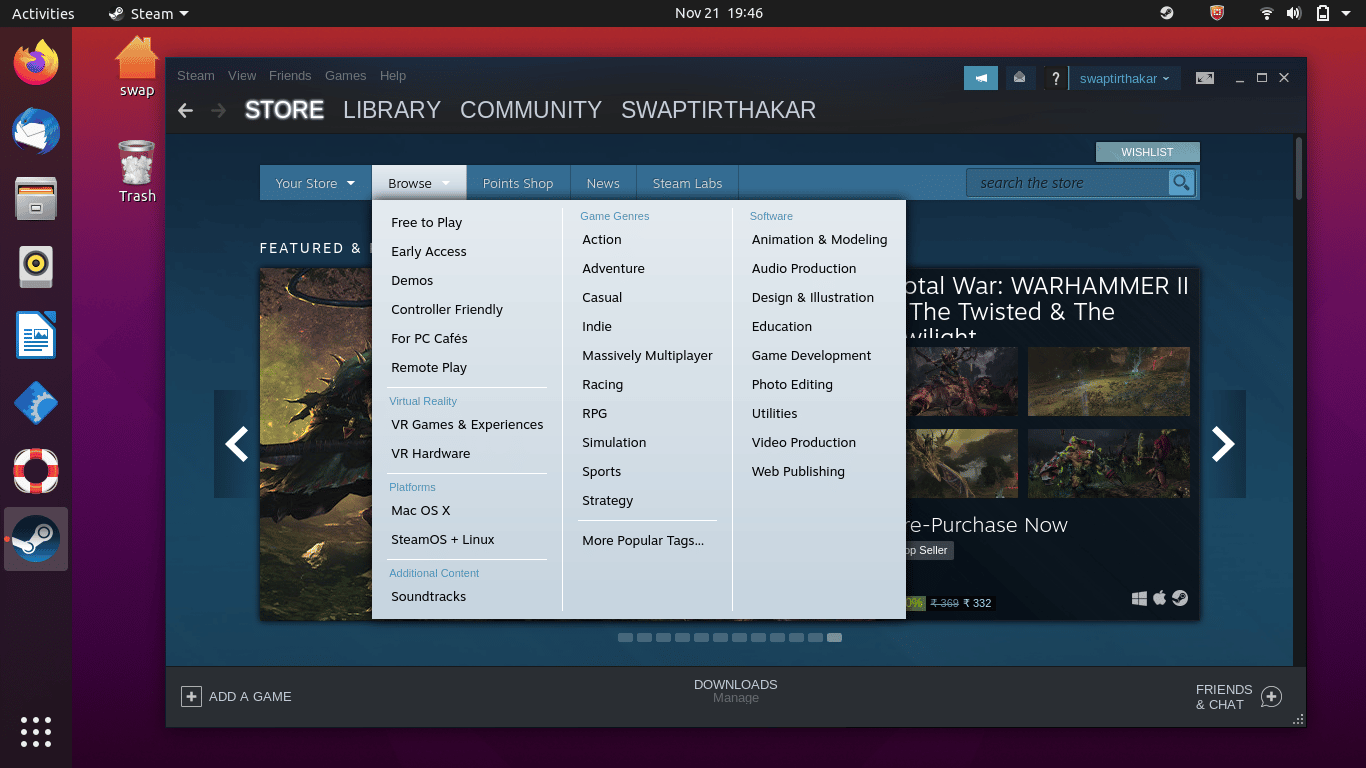Click into the search the store field
This screenshot has width=1366, height=768.
pos(1067,183)
